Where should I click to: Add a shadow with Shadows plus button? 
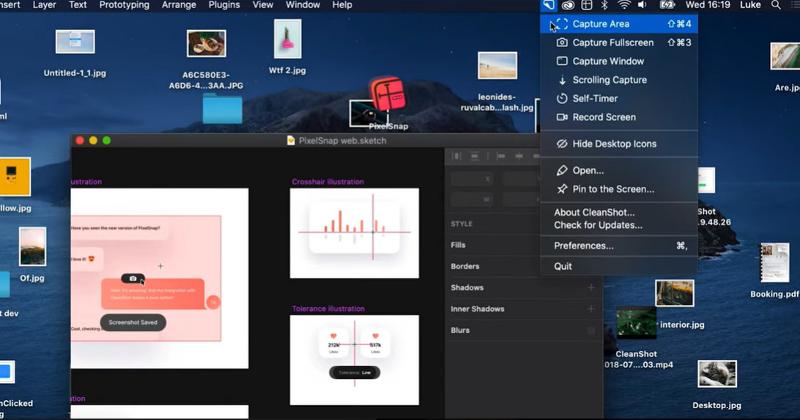click(x=591, y=288)
